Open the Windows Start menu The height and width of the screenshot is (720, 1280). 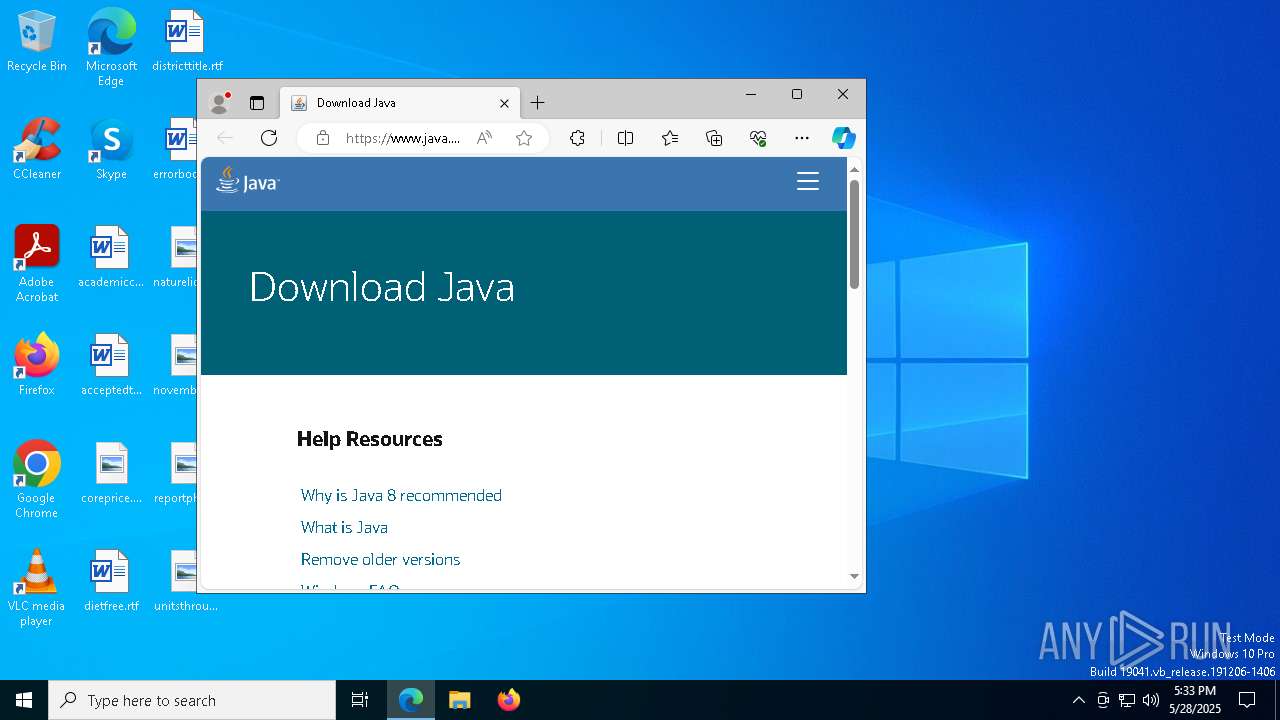pyautogui.click(x=24, y=700)
